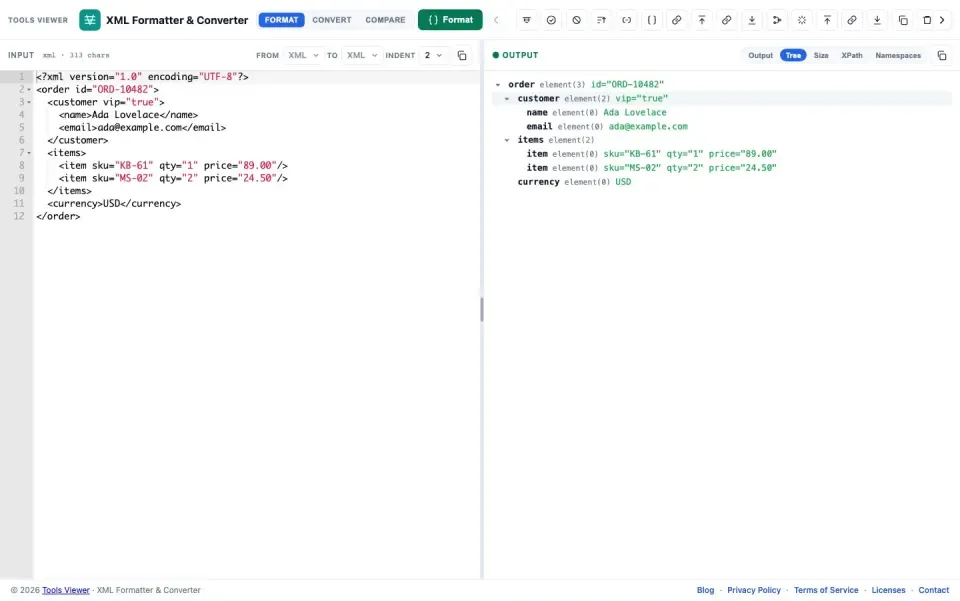Click the download icon left of the merge icon
This screenshot has height=601, width=960.
pos(752,20)
